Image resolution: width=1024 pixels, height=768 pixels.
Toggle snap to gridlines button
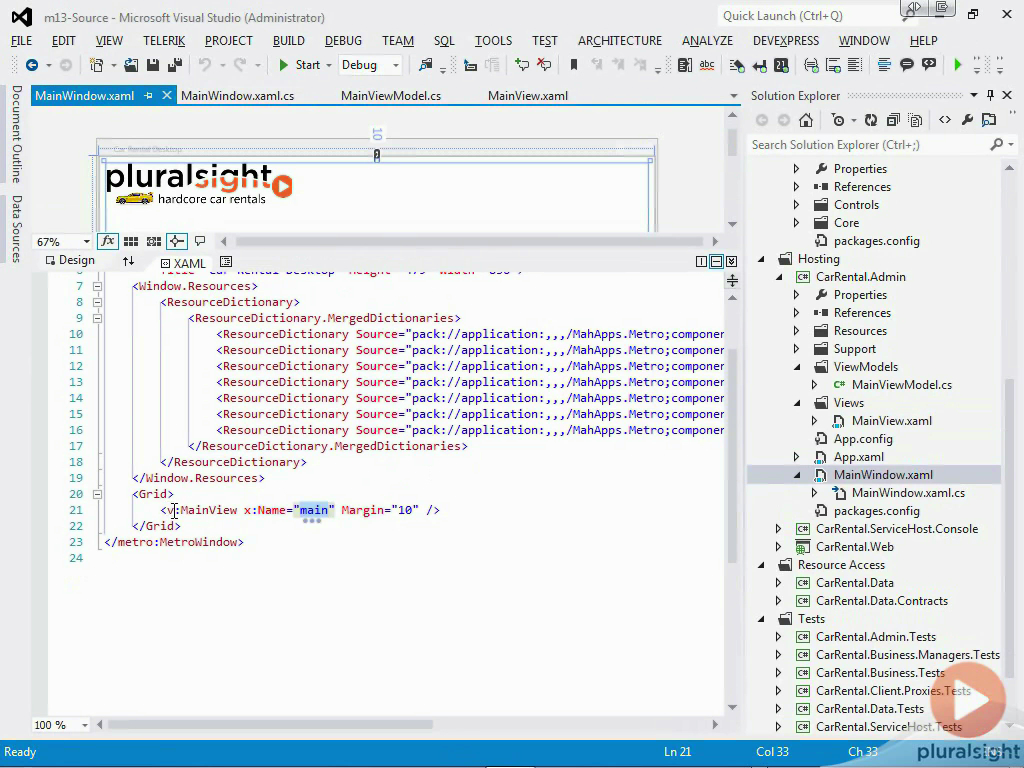click(153, 241)
